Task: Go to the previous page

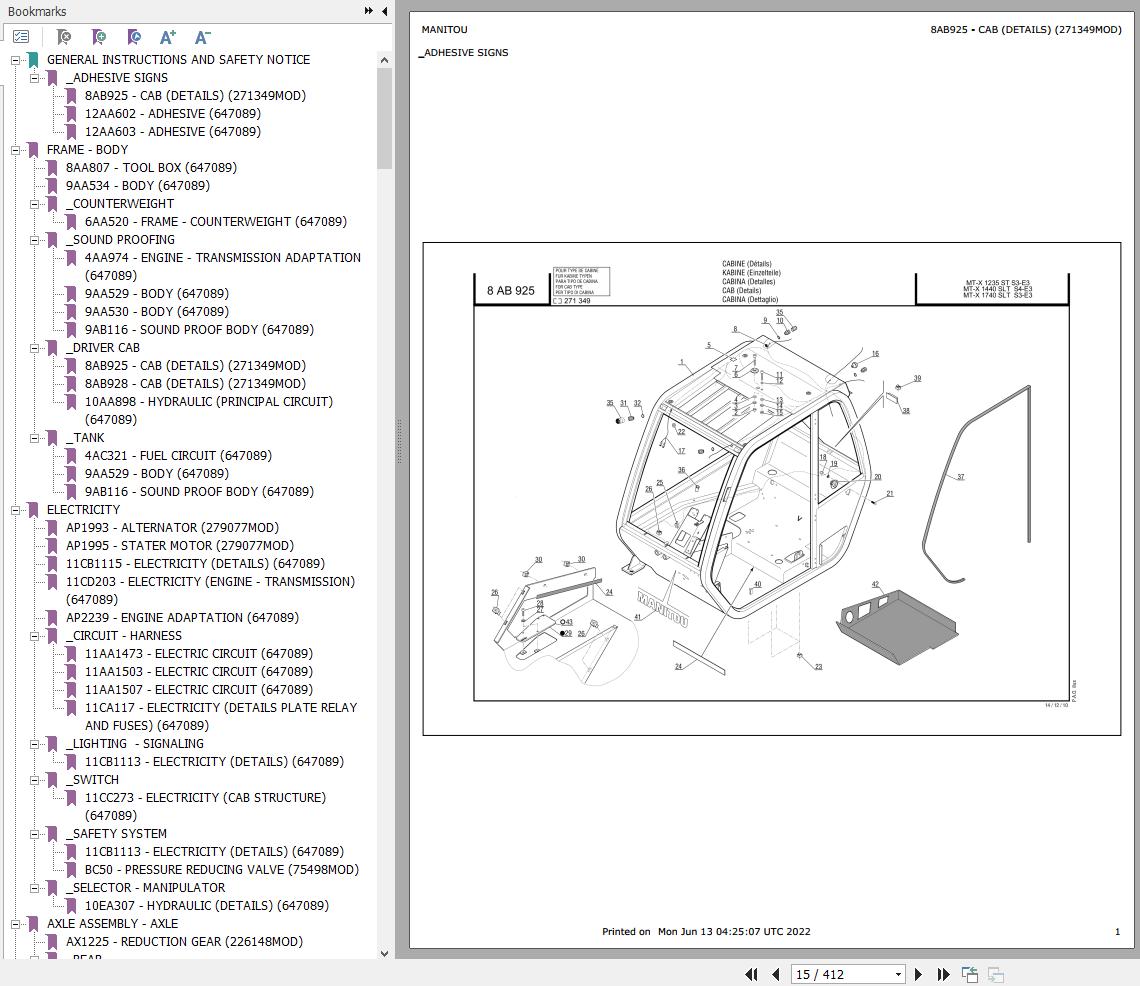Action: tap(776, 974)
